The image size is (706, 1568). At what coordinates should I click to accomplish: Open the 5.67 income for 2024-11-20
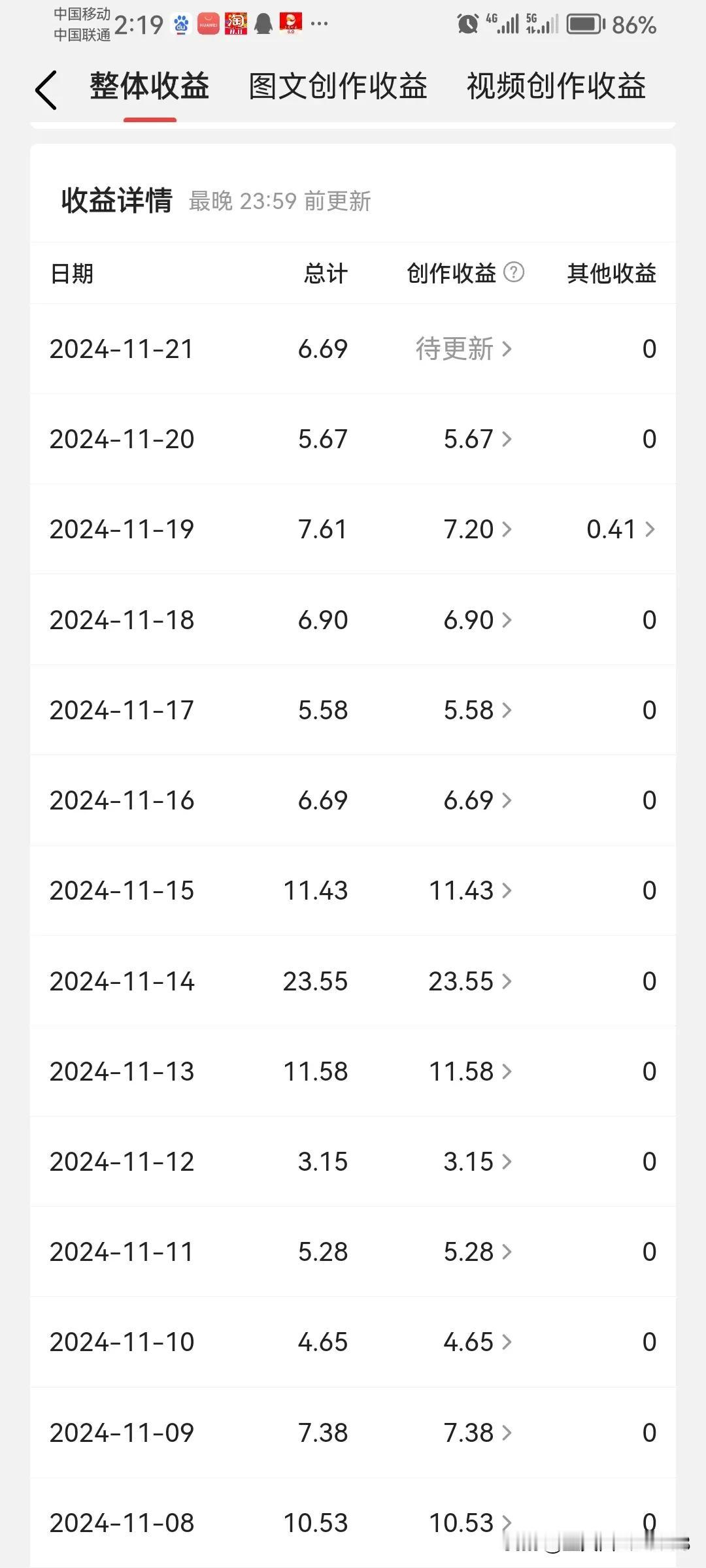click(477, 439)
